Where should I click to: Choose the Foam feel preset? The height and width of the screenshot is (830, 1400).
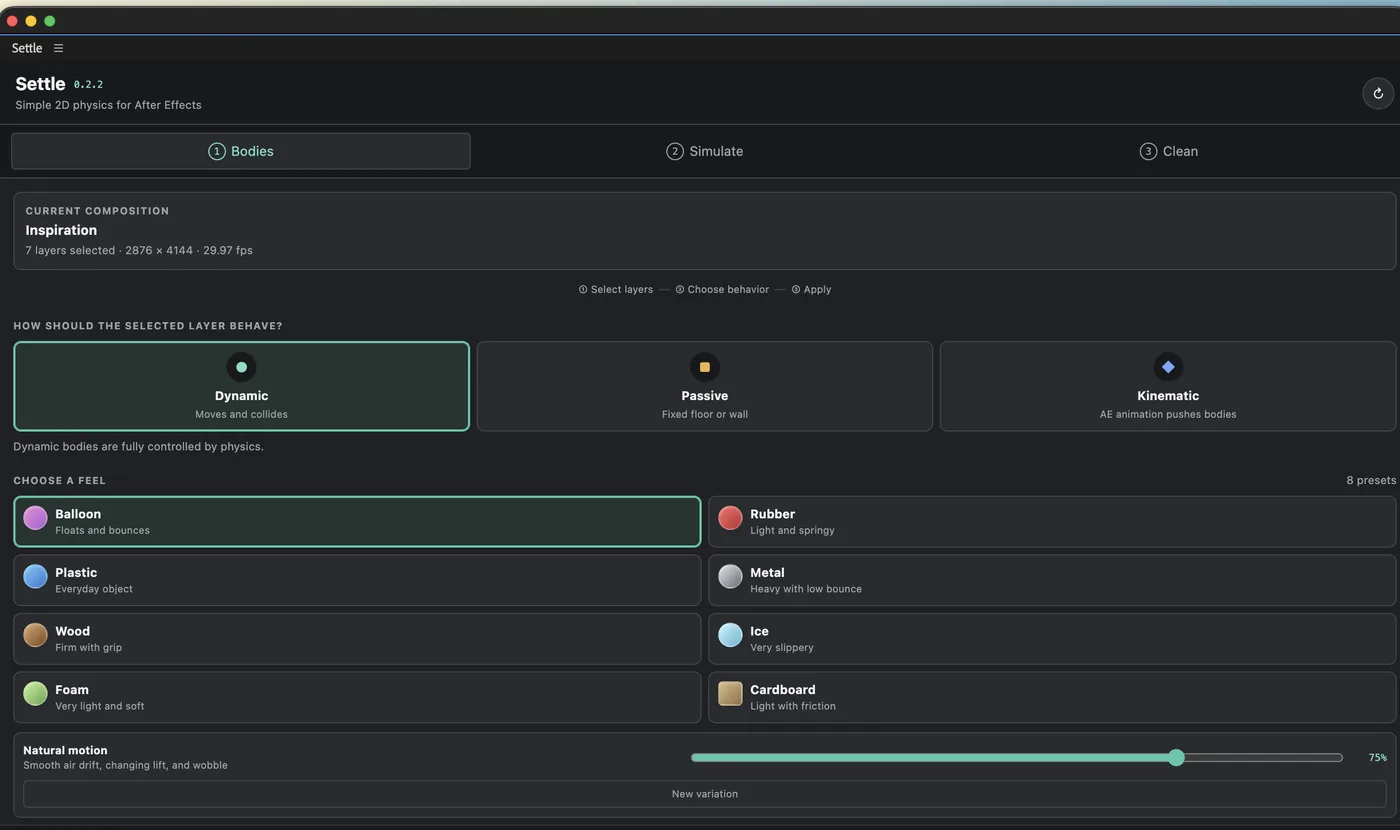(357, 697)
